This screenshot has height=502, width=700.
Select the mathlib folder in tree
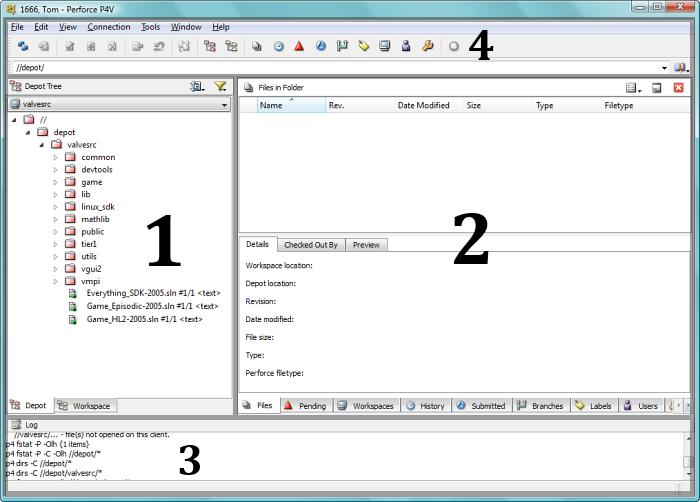[x=95, y=219]
